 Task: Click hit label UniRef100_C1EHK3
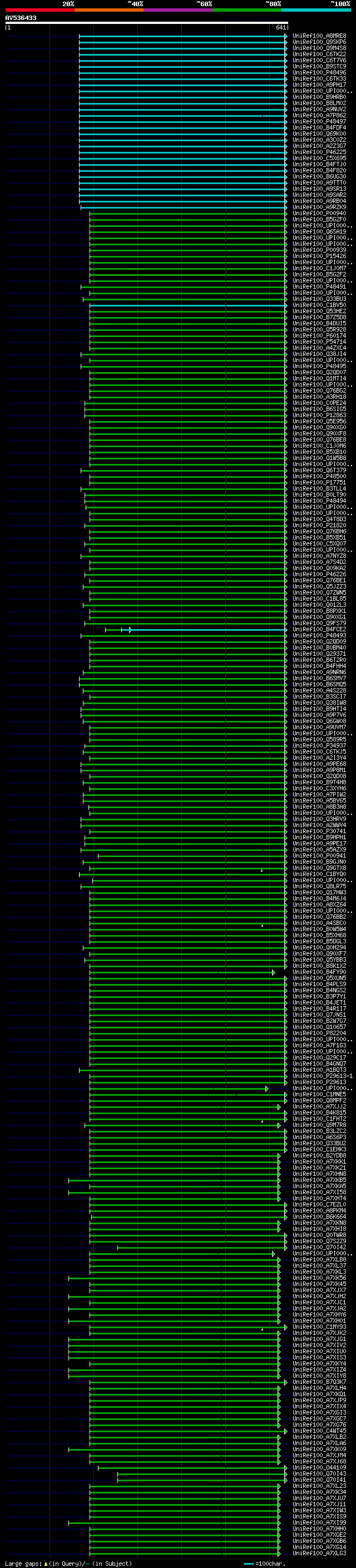pyautogui.click(x=319, y=1149)
